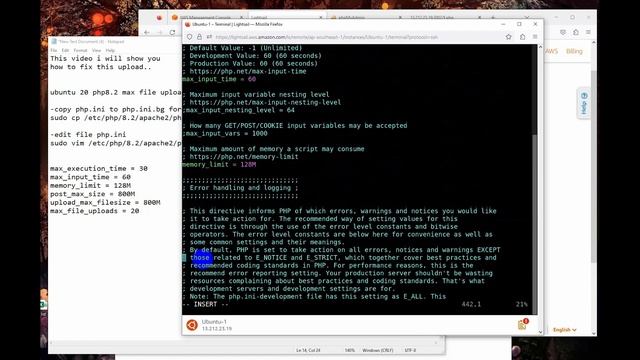
Task: Click 'memory_limit = 128M' in Notepad
Action: click(x=90, y=186)
